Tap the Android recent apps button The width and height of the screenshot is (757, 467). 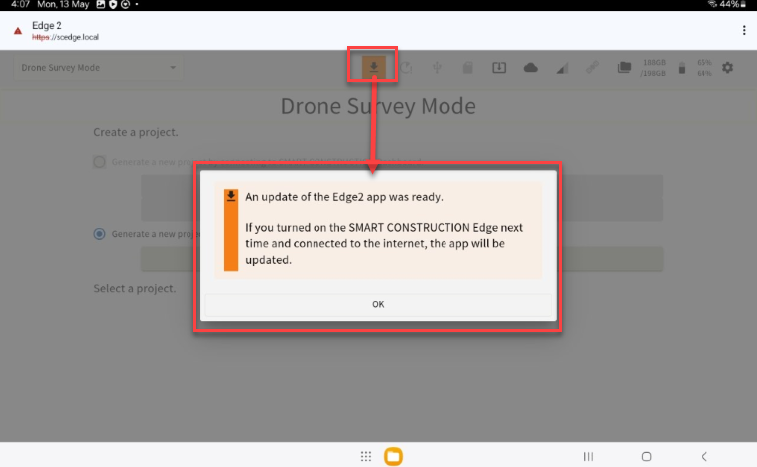(588, 456)
